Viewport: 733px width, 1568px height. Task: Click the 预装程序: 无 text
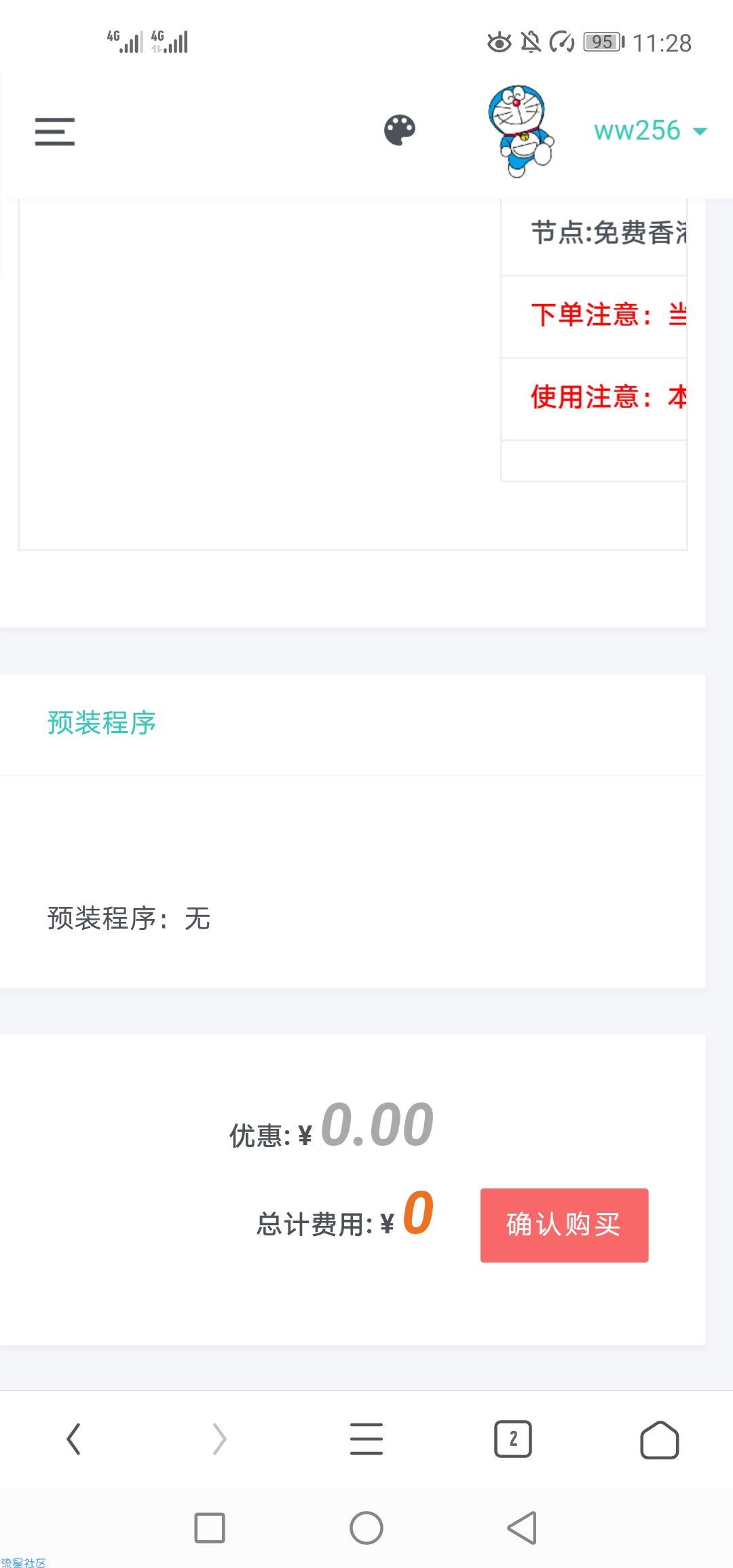(129, 918)
